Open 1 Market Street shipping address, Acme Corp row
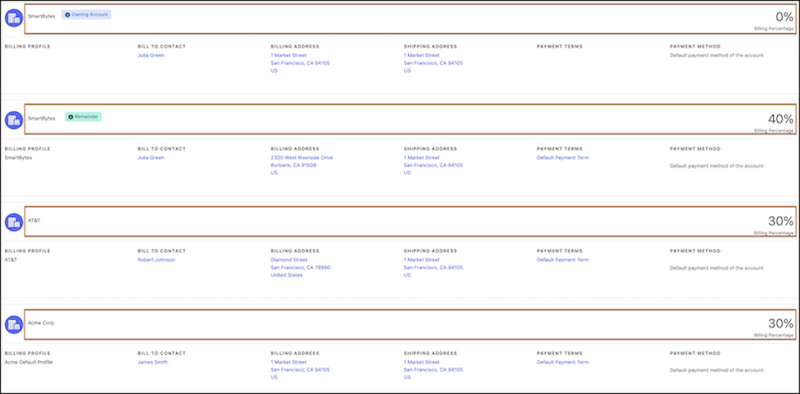This screenshot has width=800, height=394. click(x=421, y=362)
